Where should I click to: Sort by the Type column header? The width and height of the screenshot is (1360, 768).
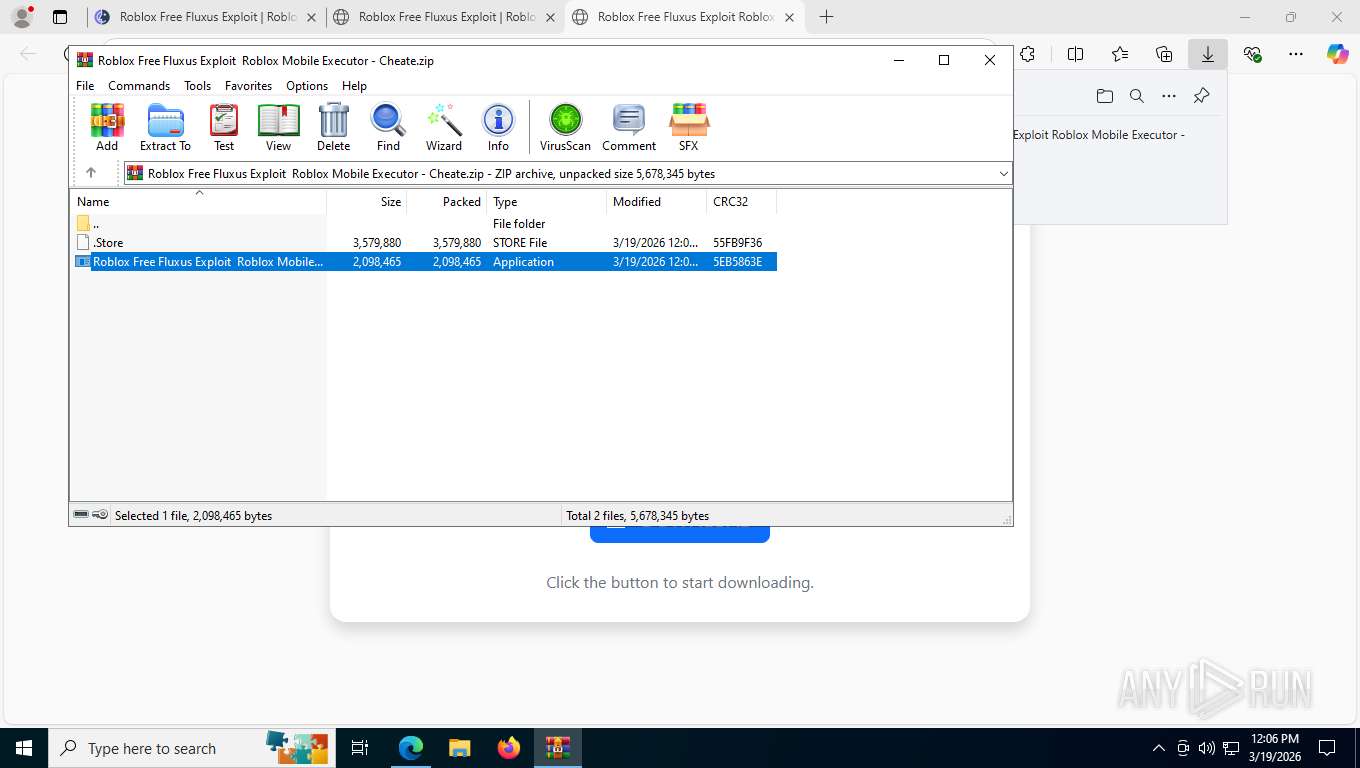pos(547,201)
